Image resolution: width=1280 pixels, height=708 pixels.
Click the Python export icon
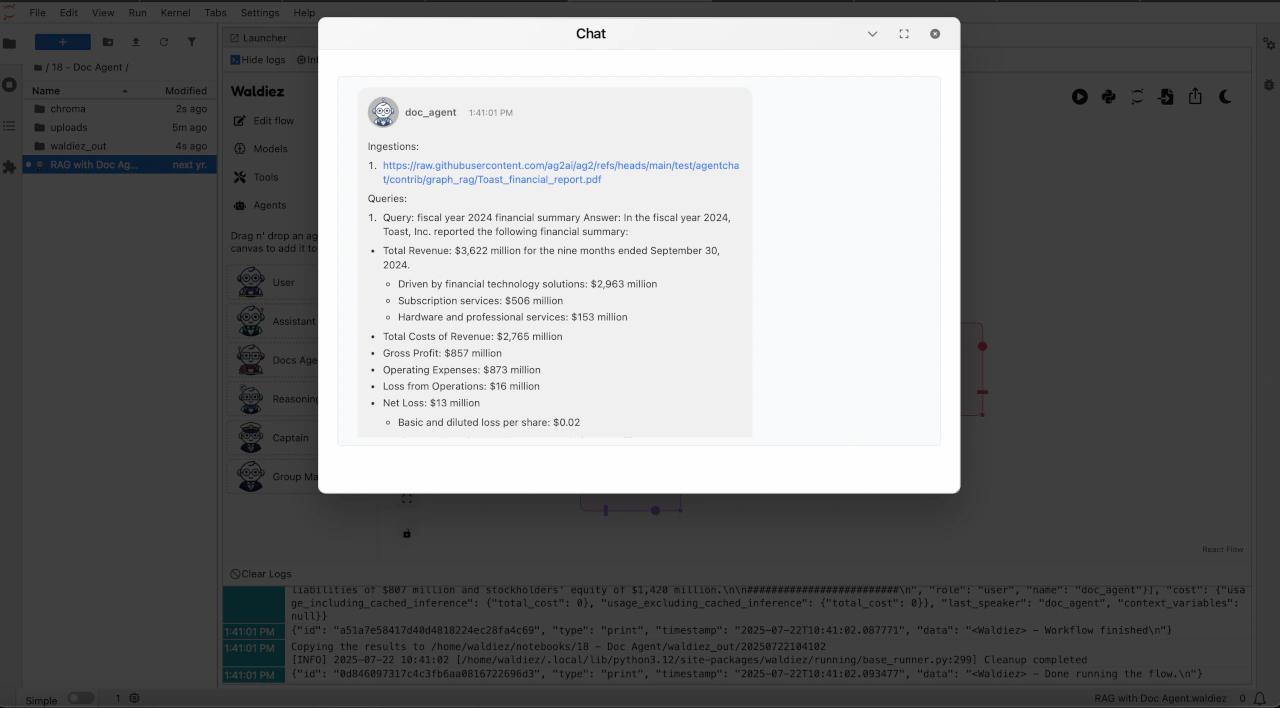[1109, 97]
